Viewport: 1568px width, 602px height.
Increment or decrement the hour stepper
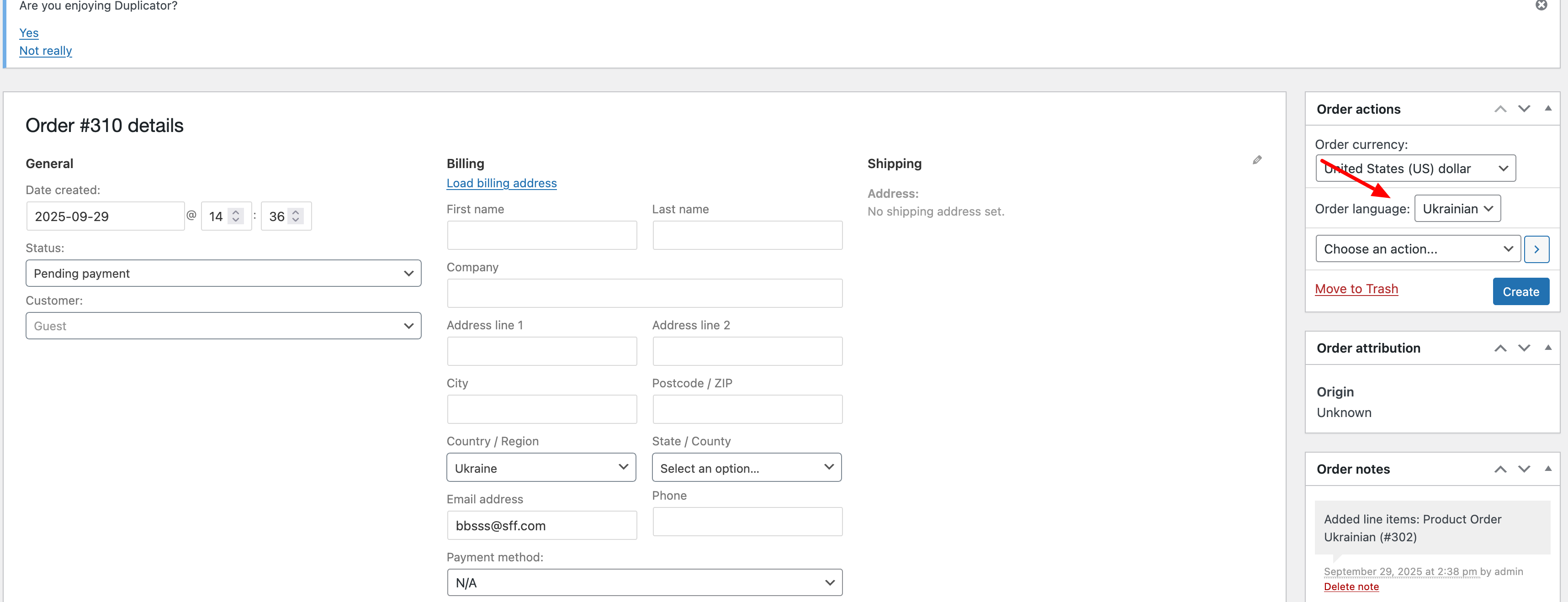[236, 216]
